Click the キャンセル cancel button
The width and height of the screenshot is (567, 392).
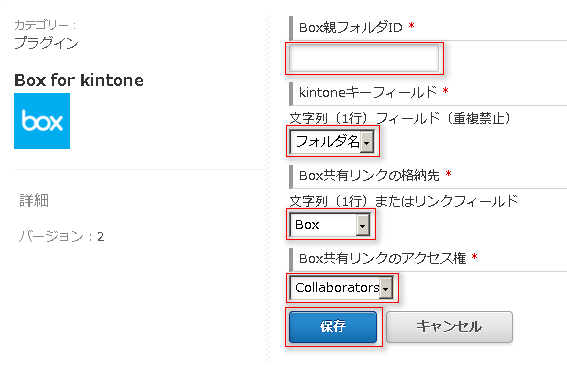click(449, 327)
